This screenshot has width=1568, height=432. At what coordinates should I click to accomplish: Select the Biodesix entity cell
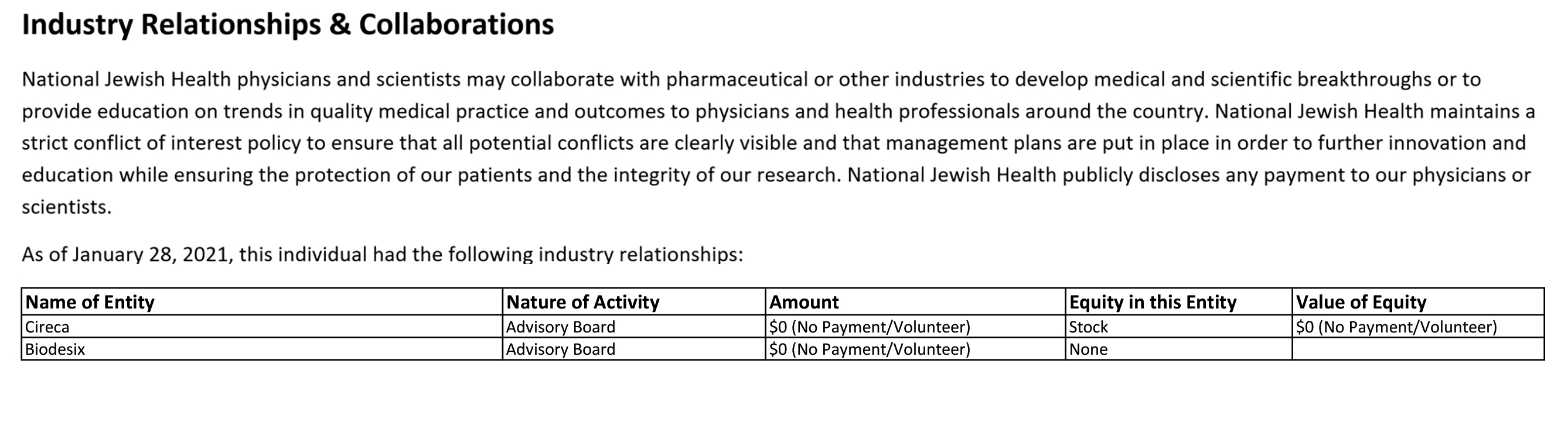[x=56, y=349]
